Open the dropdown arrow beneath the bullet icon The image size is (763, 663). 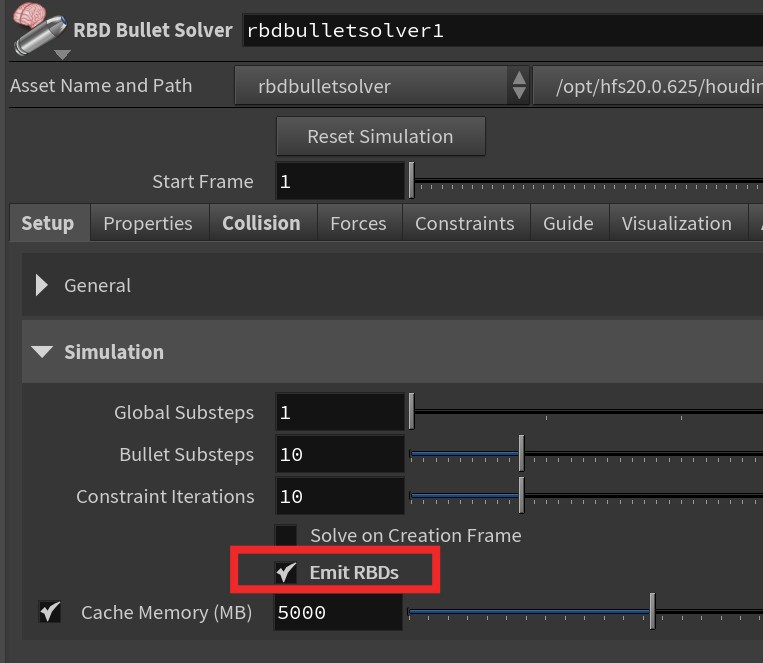tap(62, 55)
